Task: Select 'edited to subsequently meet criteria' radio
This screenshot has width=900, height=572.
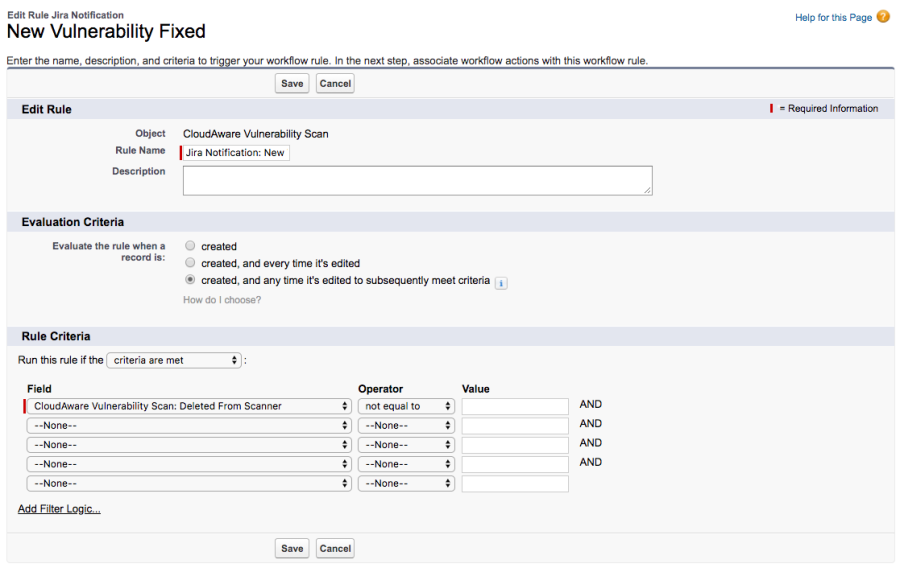Action: (190, 279)
